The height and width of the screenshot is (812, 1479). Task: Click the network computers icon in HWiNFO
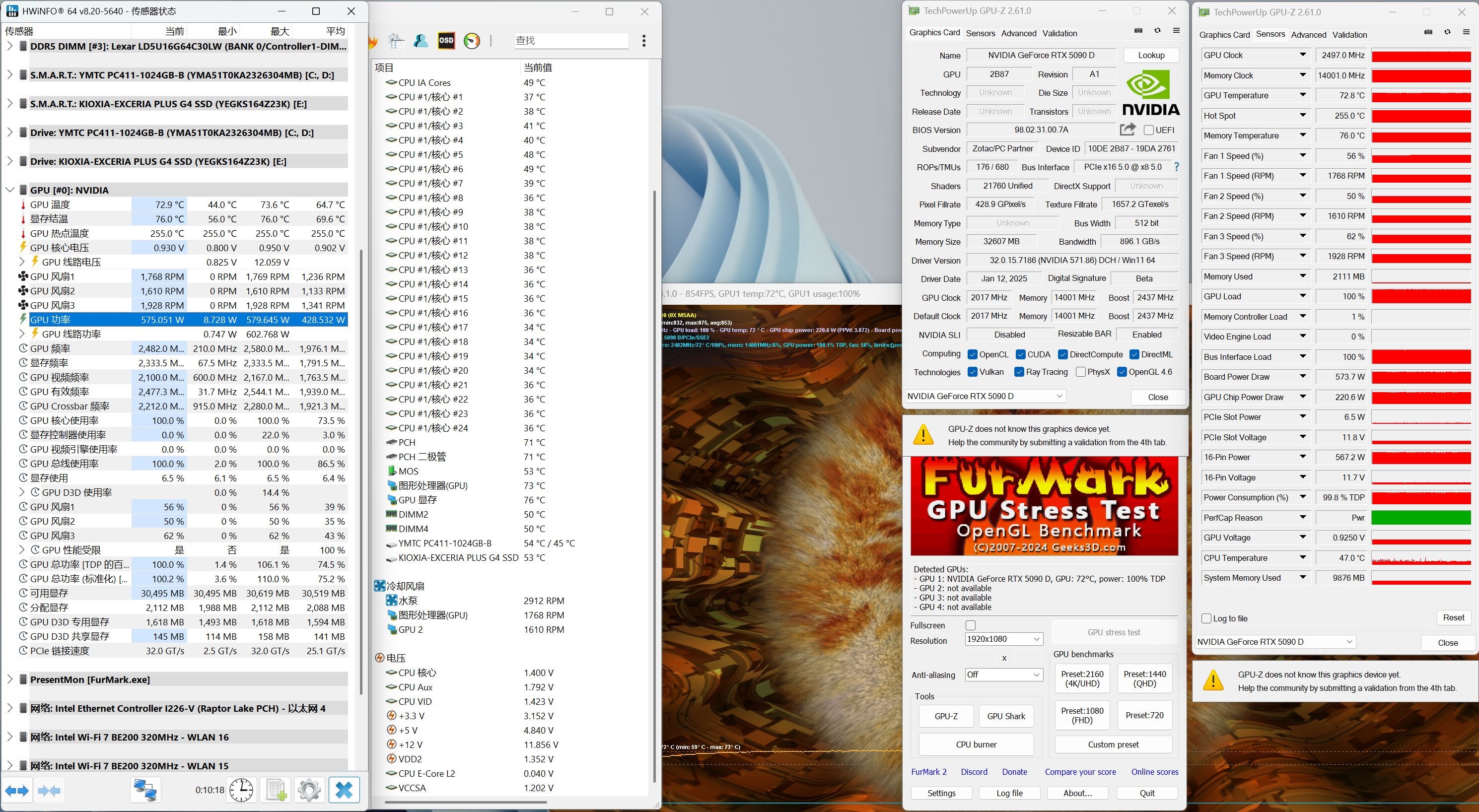pos(145,790)
